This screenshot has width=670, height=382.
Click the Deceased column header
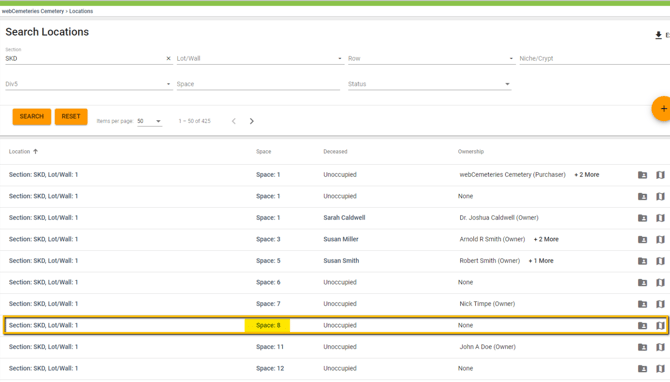[335, 152]
